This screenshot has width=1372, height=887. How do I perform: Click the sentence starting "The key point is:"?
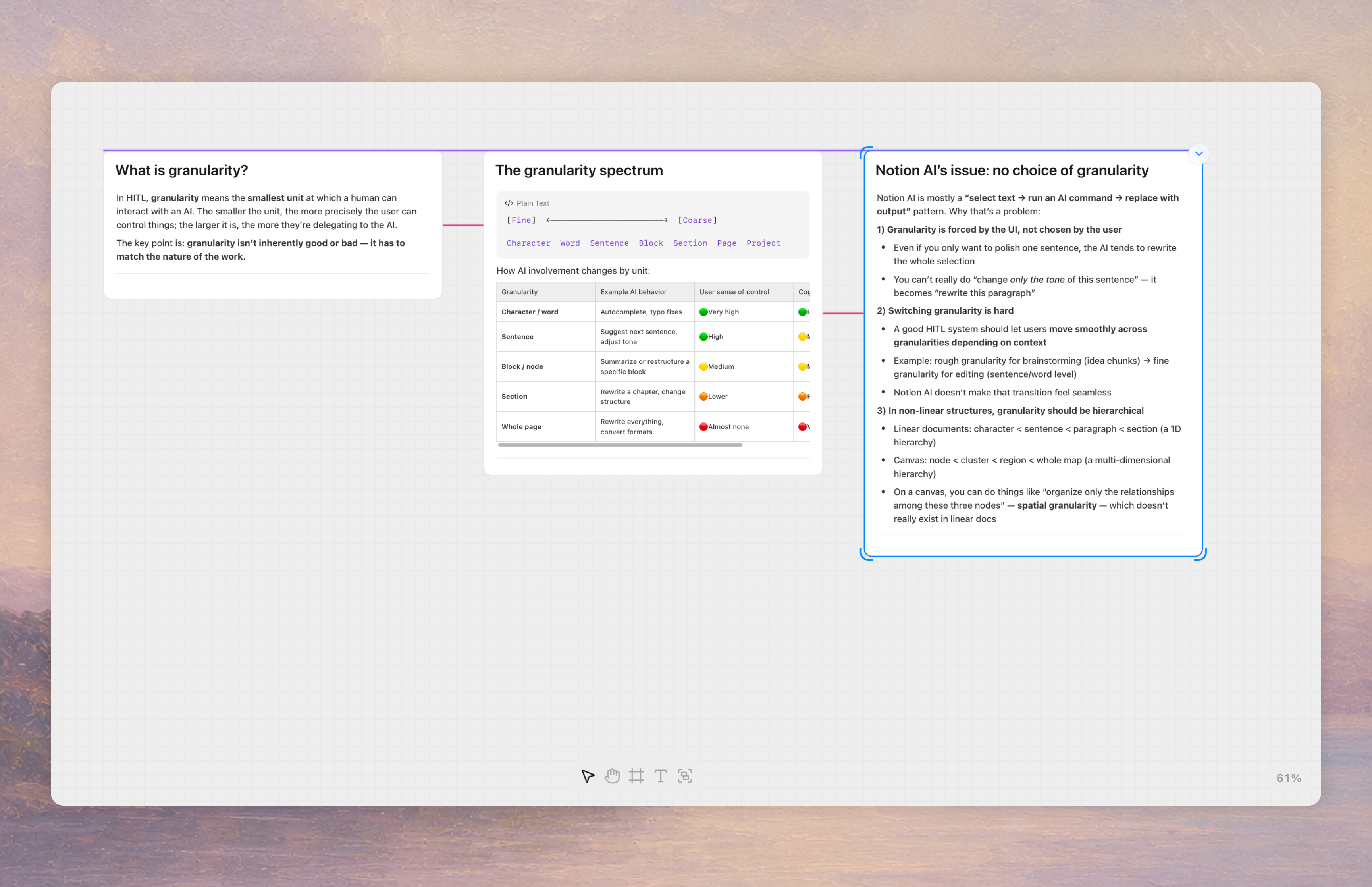260,250
